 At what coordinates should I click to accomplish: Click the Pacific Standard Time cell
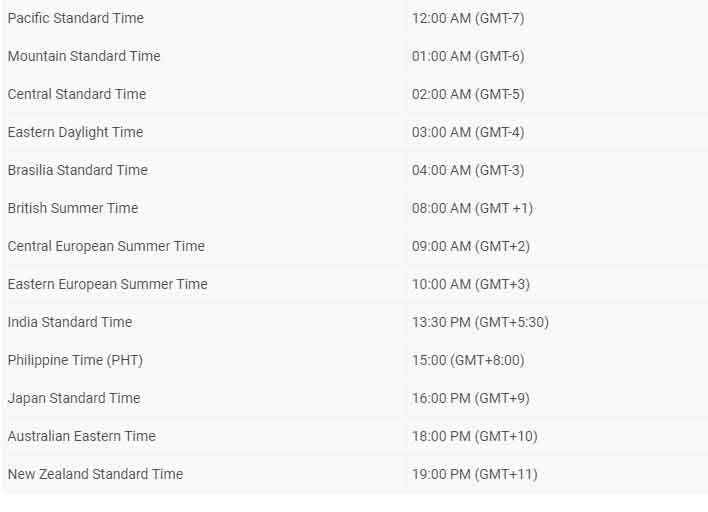76,18
